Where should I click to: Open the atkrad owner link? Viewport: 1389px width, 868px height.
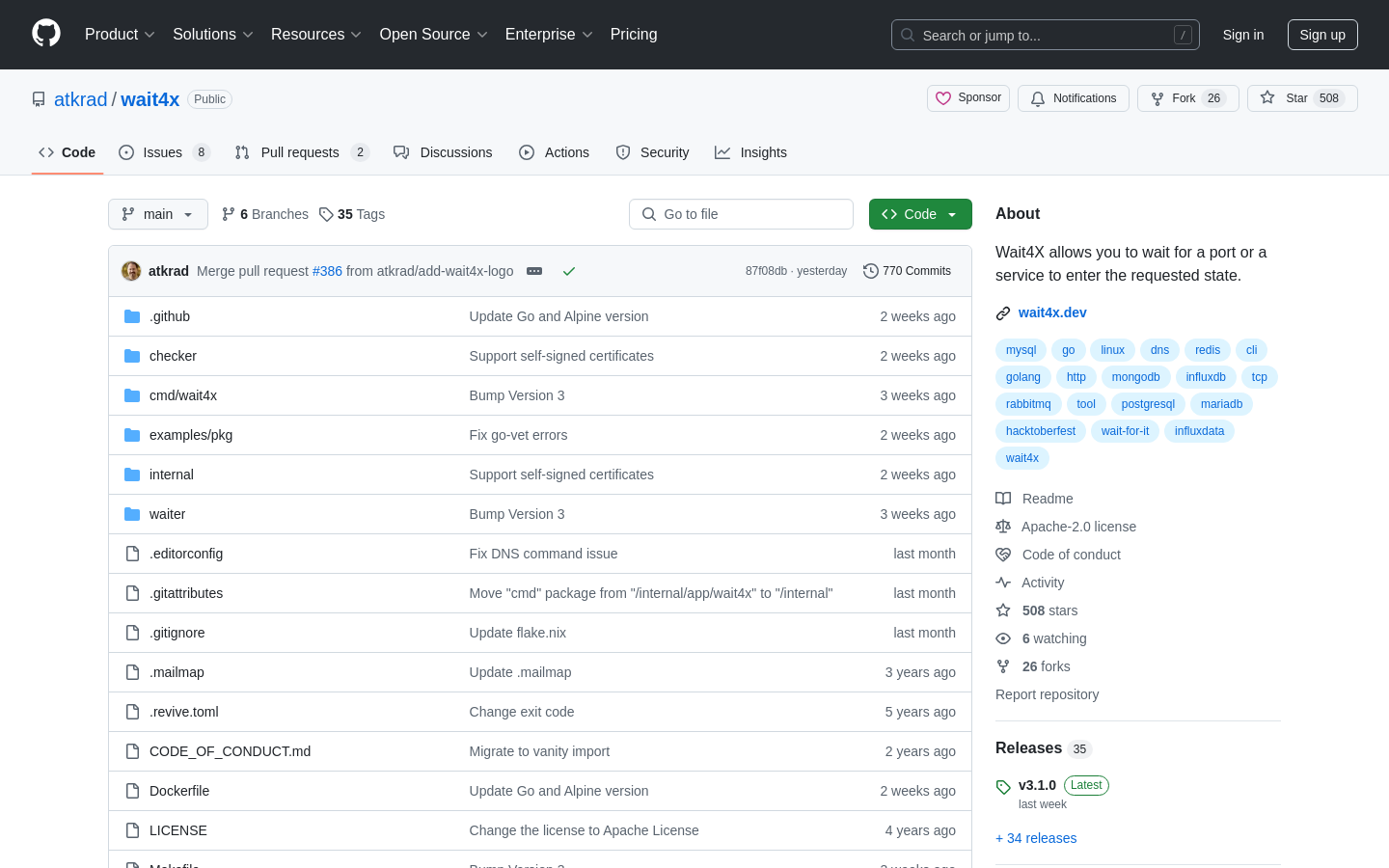pos(81,99)
